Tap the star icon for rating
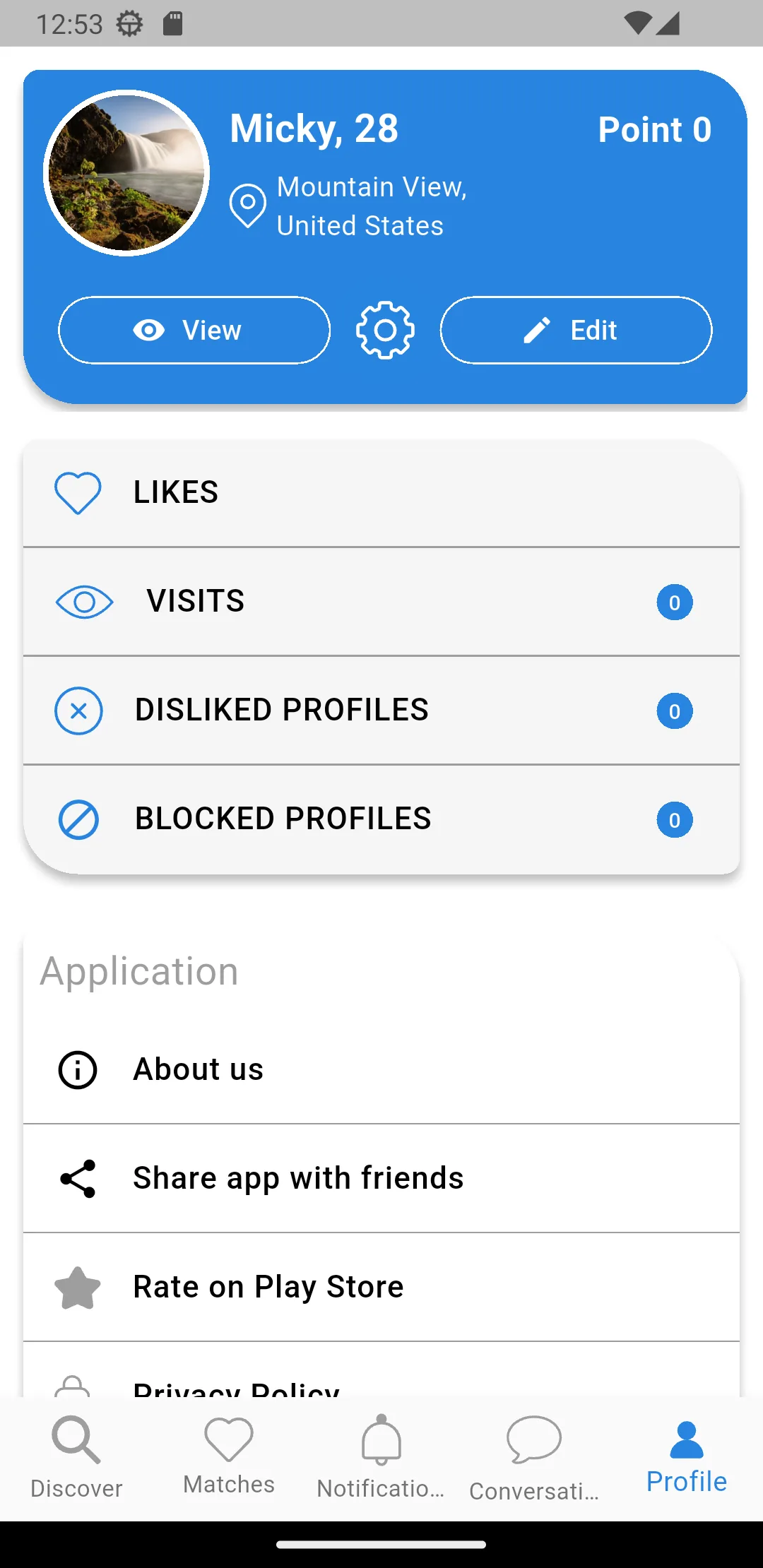 (78, 1287)
